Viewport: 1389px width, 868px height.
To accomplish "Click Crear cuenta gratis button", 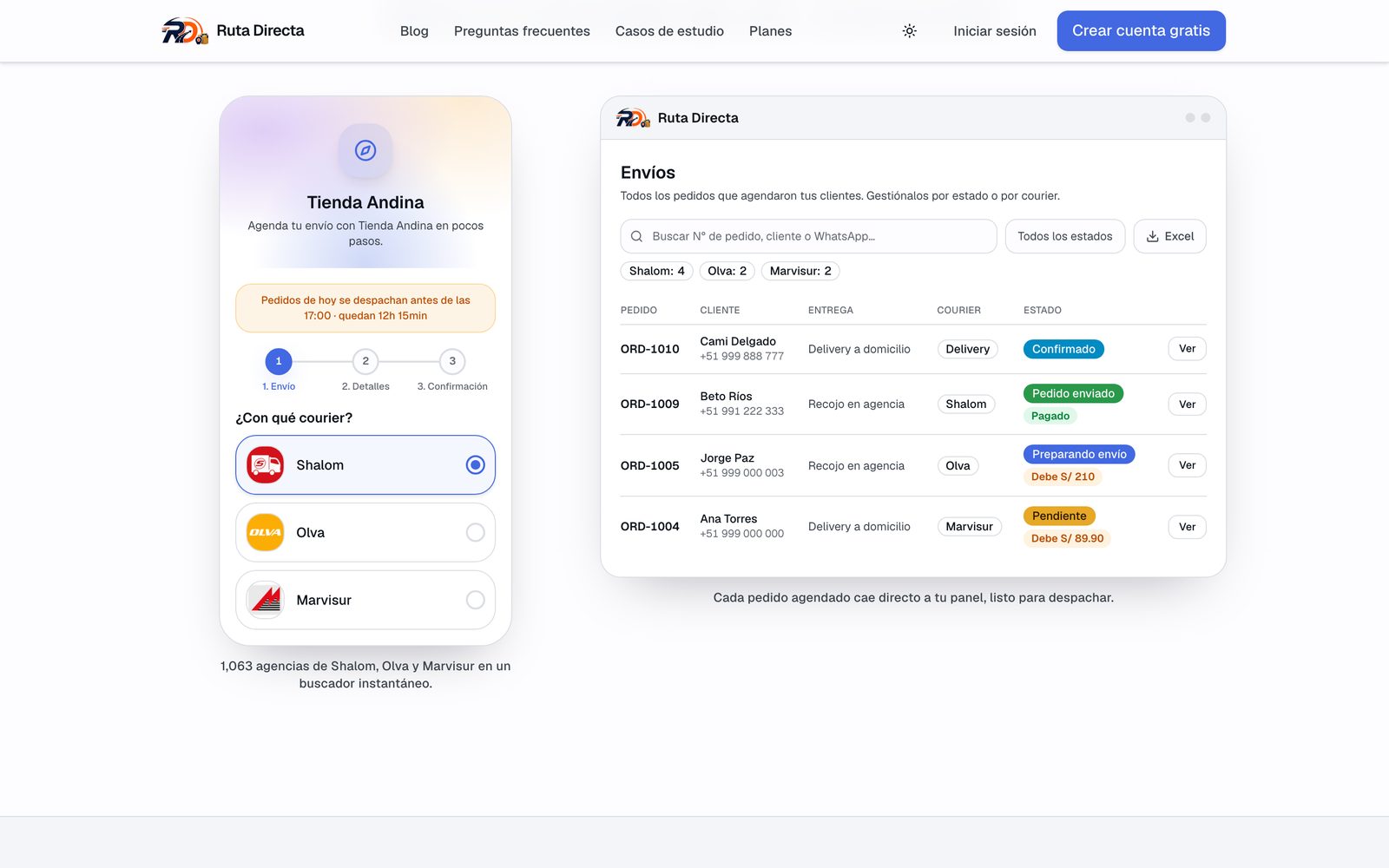I will (x=1141, y=31).
